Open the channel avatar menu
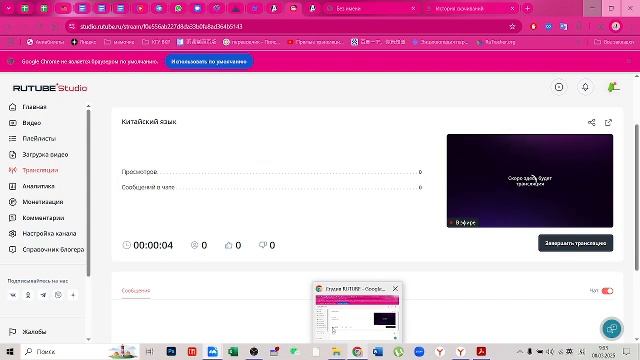This screenshot has height=360, width=640. click(x=613, y=87)
